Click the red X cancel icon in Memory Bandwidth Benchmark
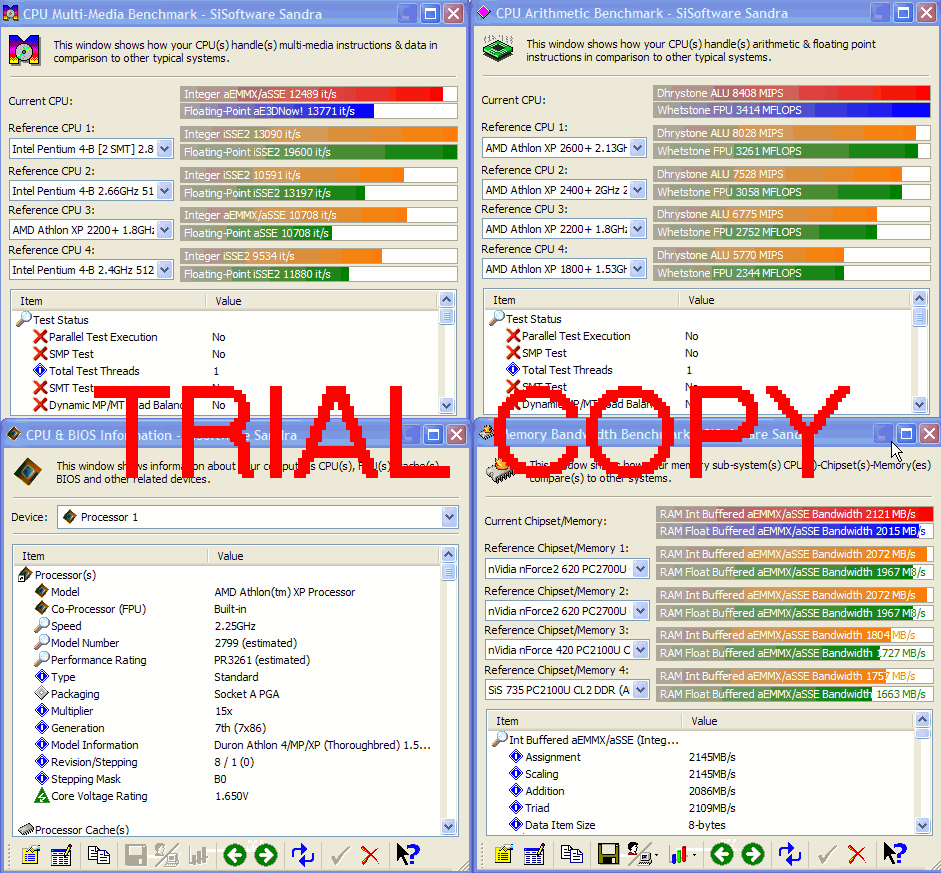The height and width of the screenshot is (873, 941). (x=857, y=854)
